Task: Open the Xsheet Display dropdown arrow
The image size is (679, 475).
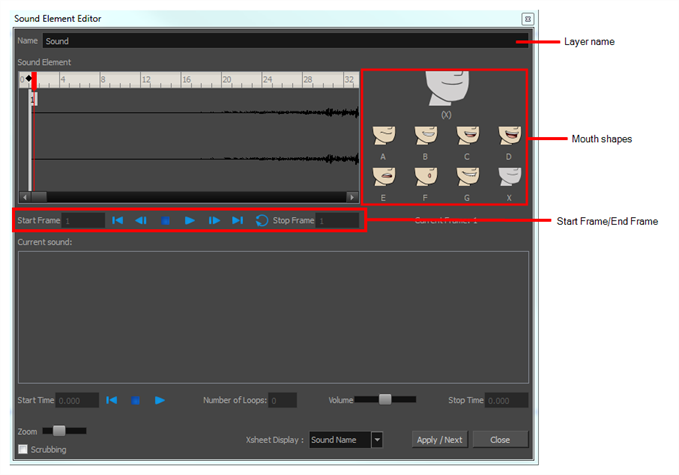Action: pyautogui.click(x=377, y=440)
